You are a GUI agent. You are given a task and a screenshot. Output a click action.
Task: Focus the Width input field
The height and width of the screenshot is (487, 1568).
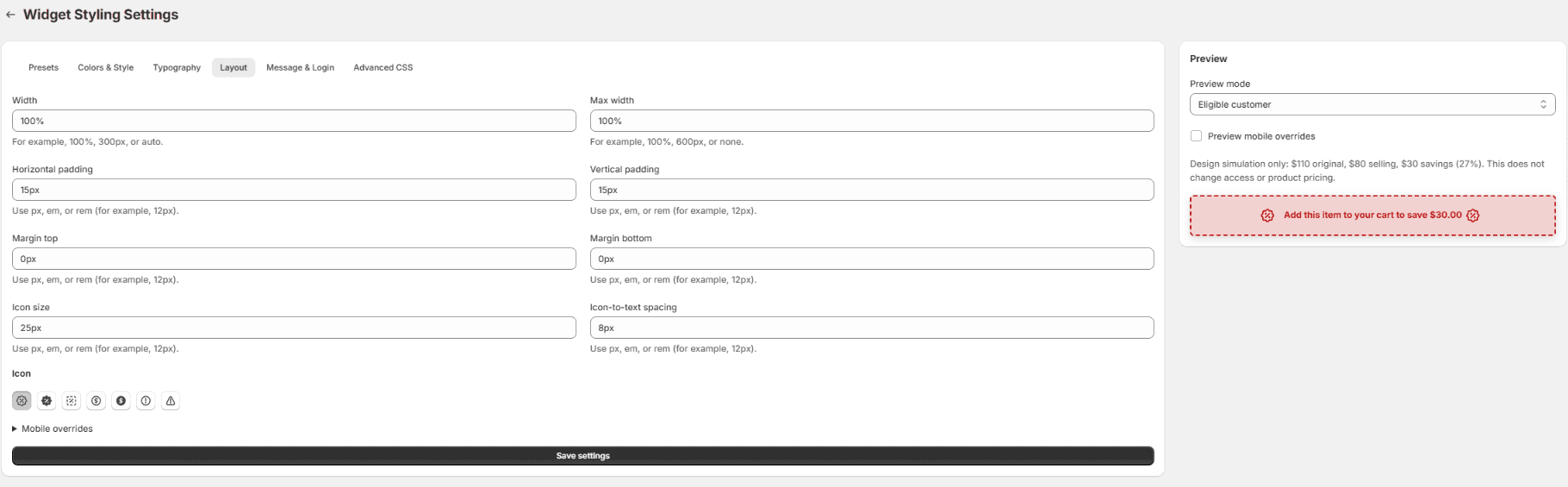click(x=294, y=121)
